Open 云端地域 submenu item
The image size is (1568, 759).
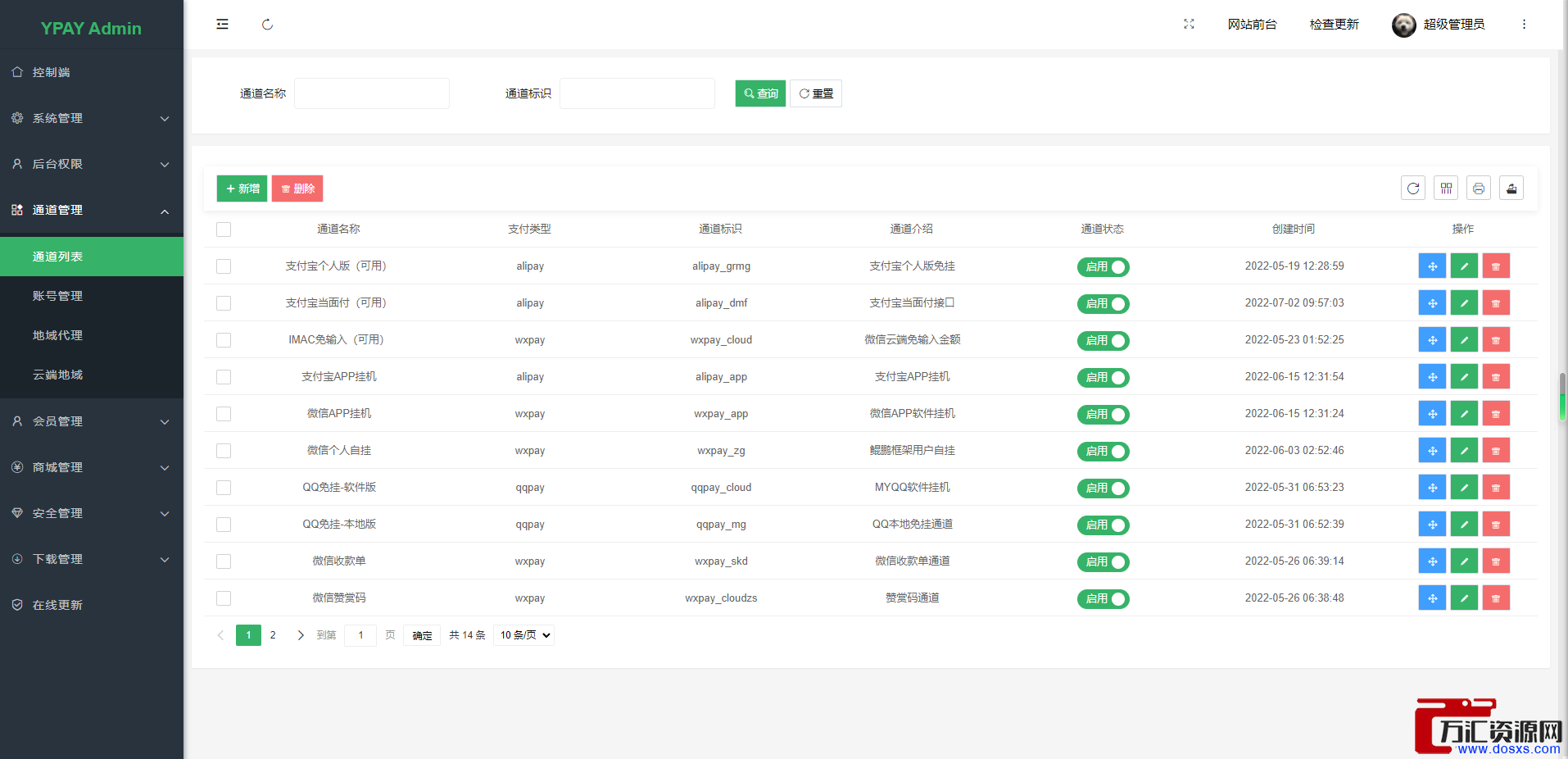click(x=92, y=375)
